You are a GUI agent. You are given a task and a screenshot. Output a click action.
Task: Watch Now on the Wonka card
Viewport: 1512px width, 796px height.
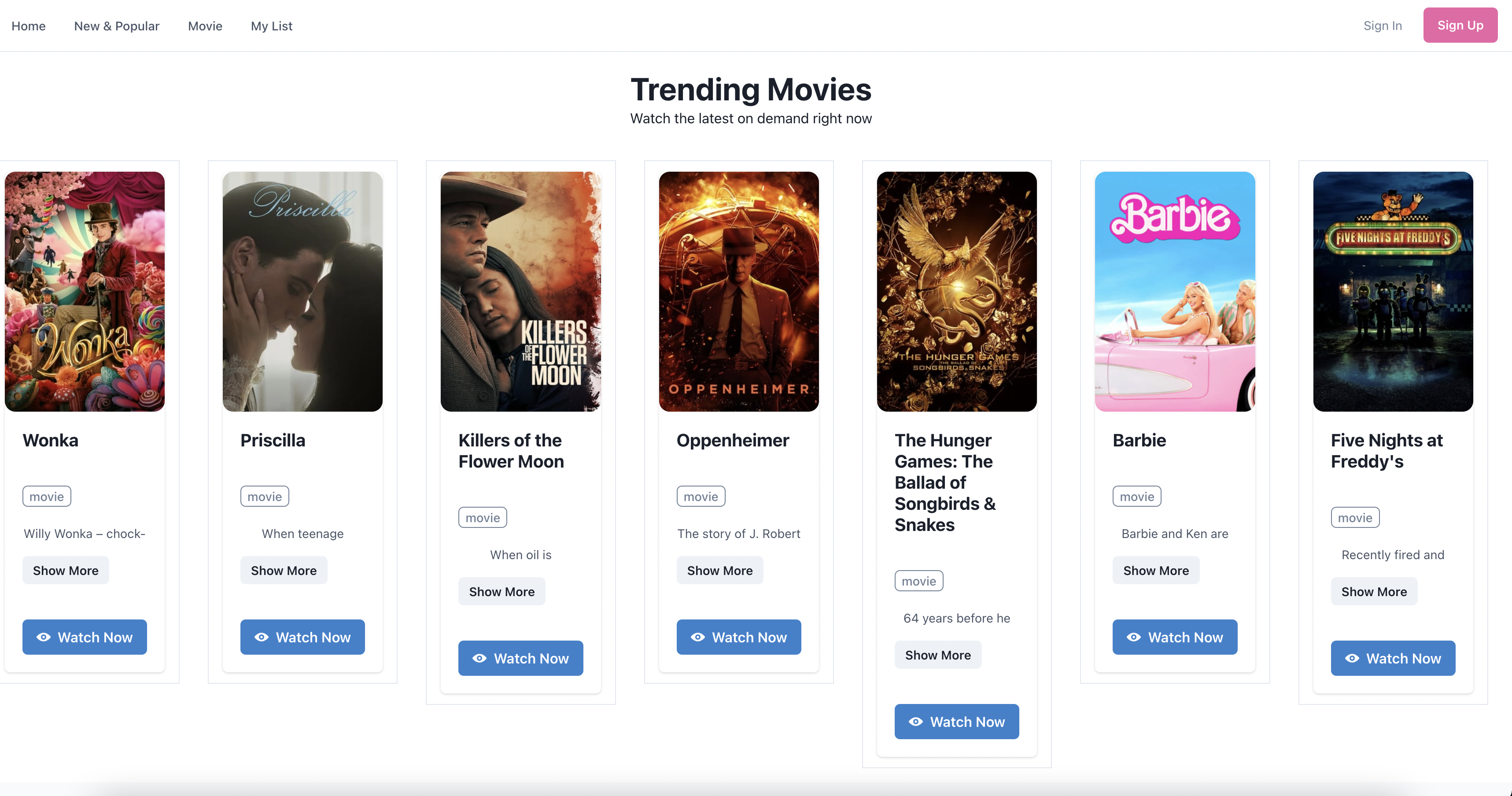(85, 637)
